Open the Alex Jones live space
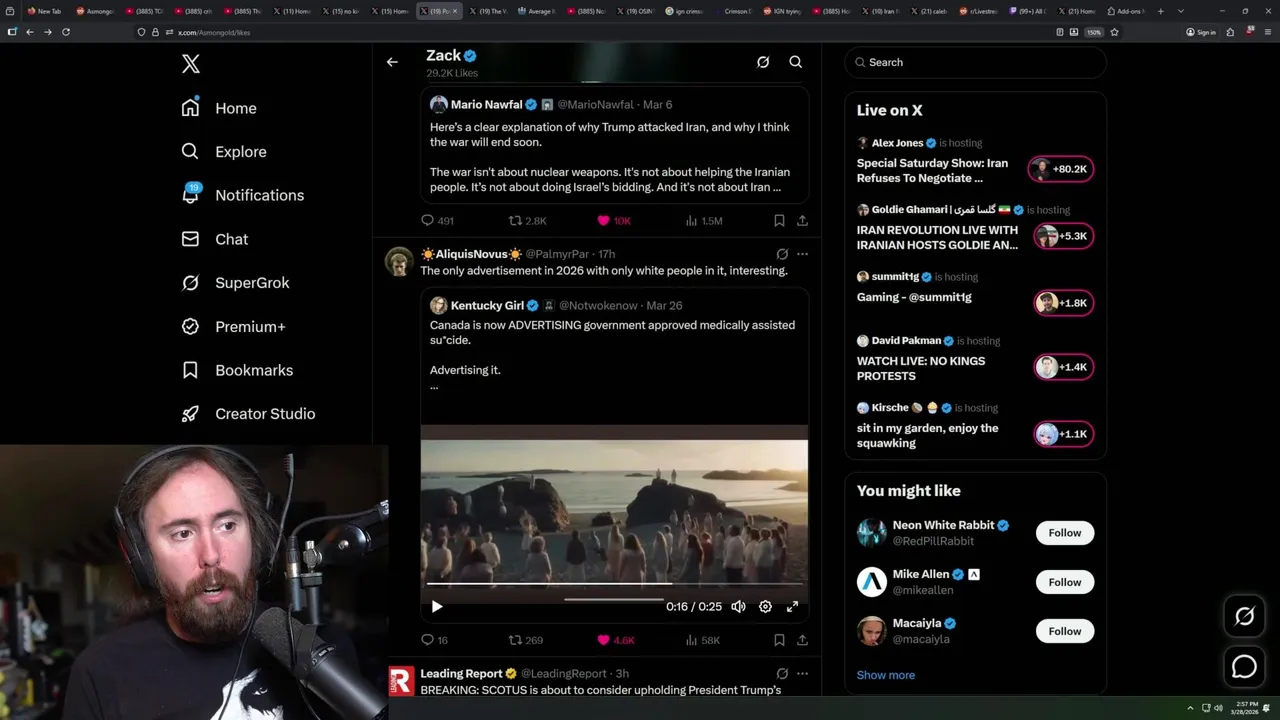This screenshot has height=720, width=1280. 932,170
